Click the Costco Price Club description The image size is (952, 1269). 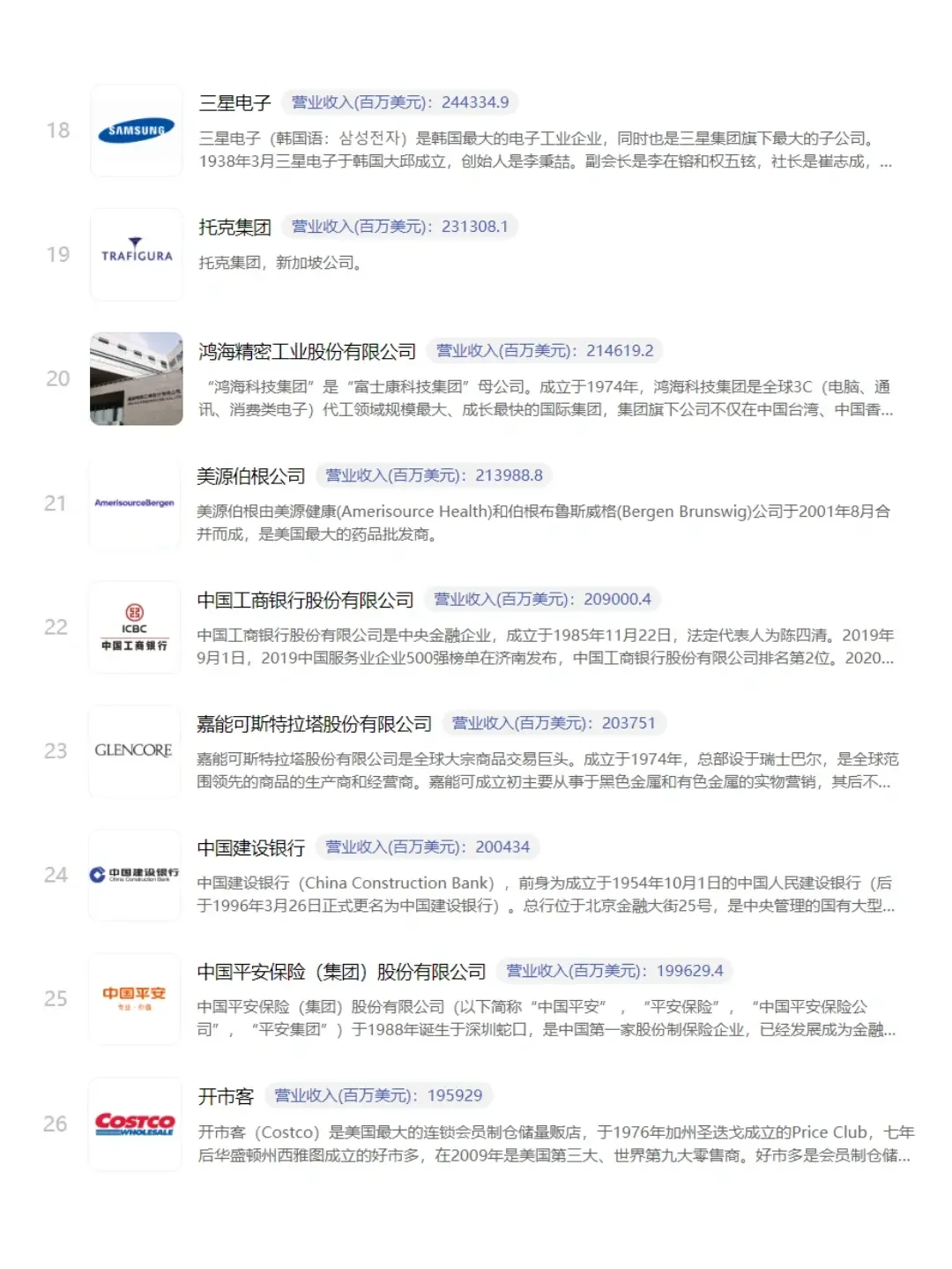556,1144
